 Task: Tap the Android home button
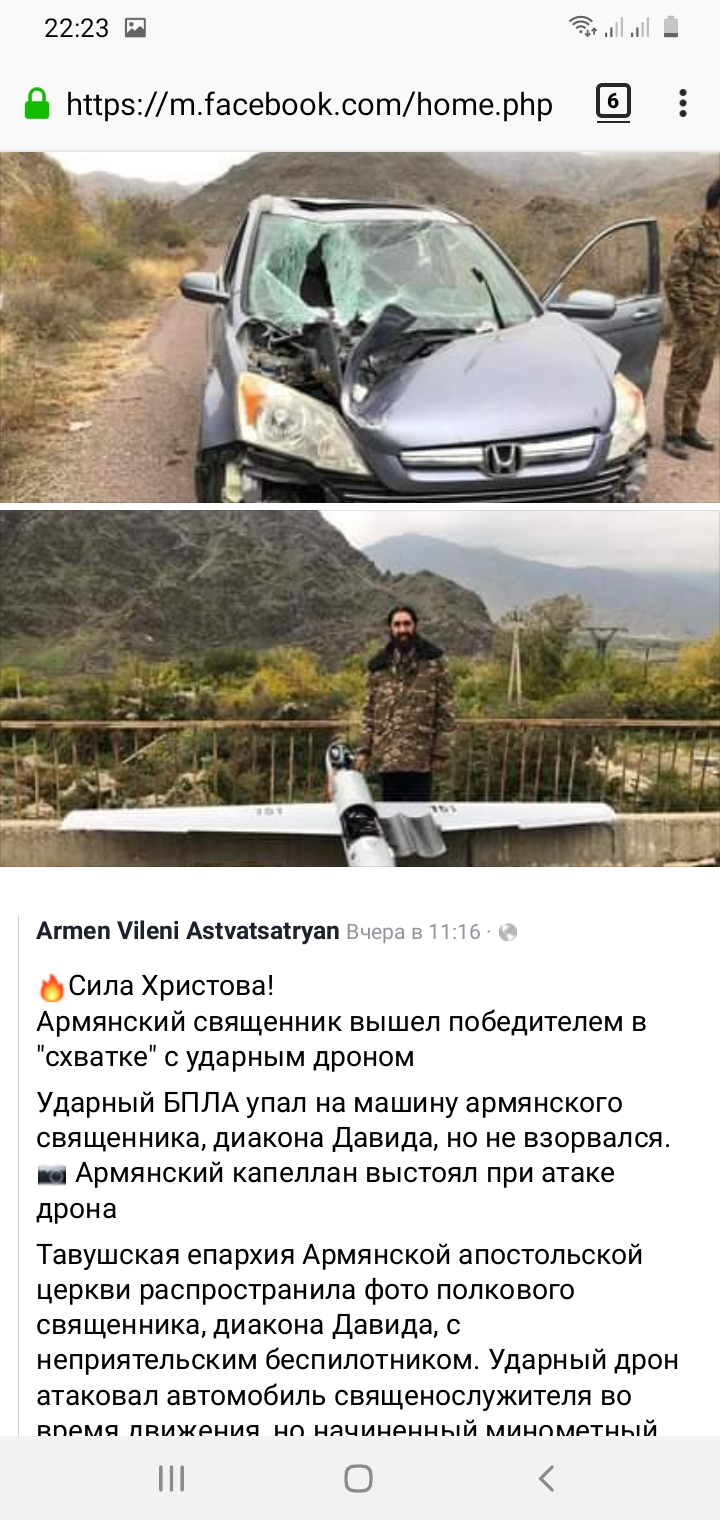[358, 1478]
